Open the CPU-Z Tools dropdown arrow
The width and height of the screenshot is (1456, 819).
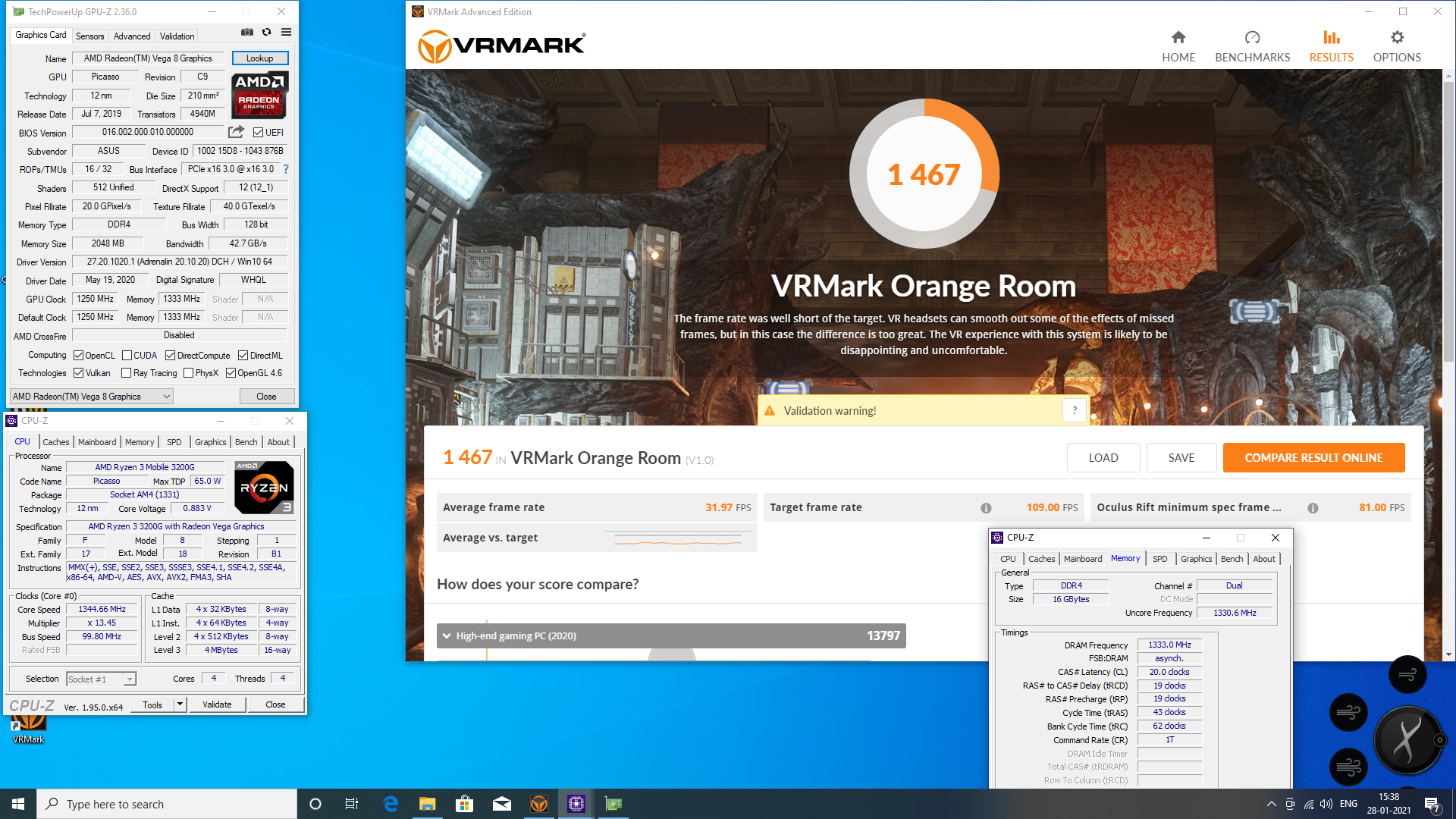point(180,704)
